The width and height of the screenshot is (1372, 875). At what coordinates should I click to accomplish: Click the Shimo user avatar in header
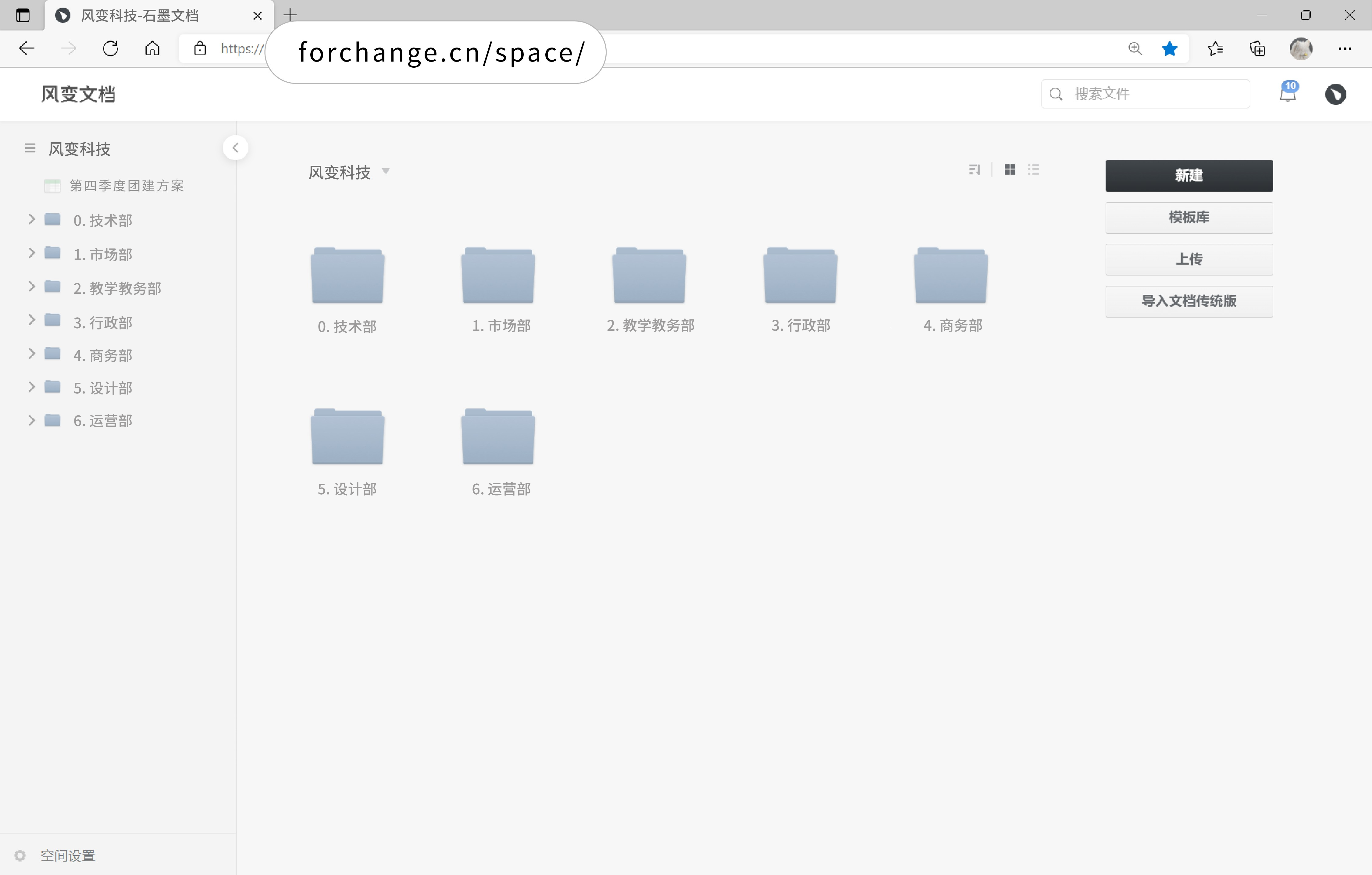point(1335,94)
